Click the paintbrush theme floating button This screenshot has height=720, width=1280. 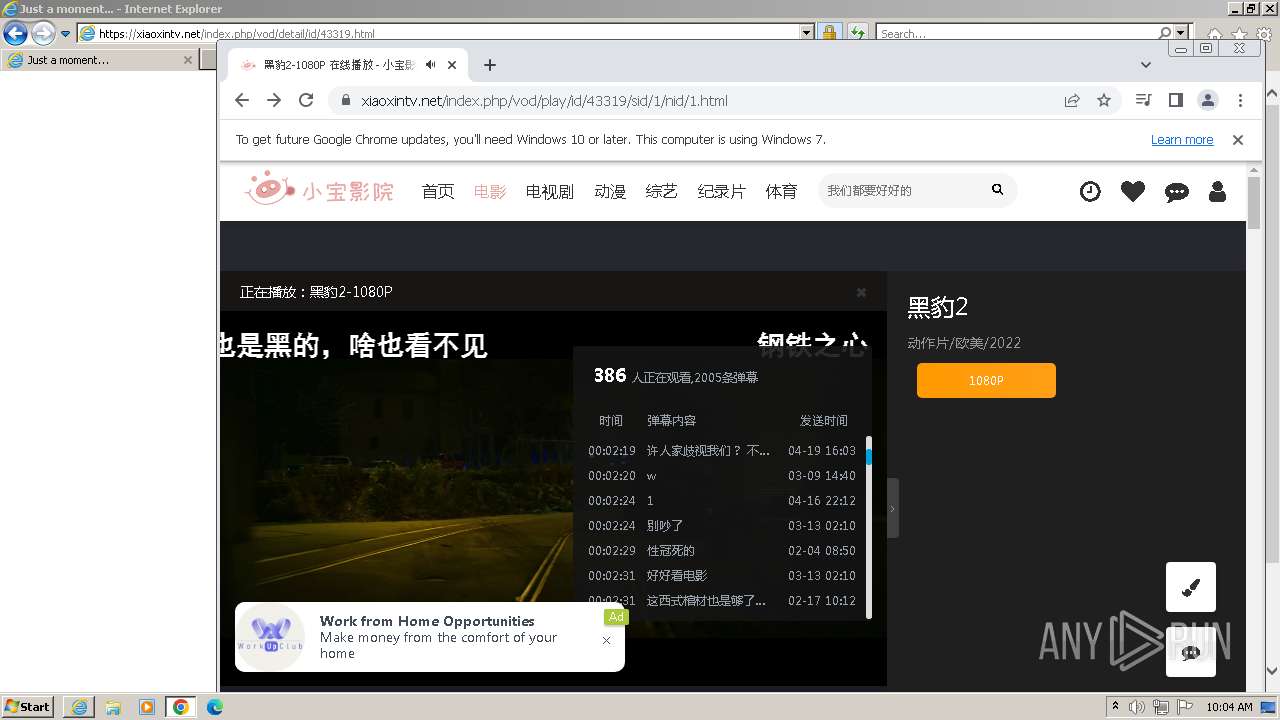click(x=1191, y=587)
